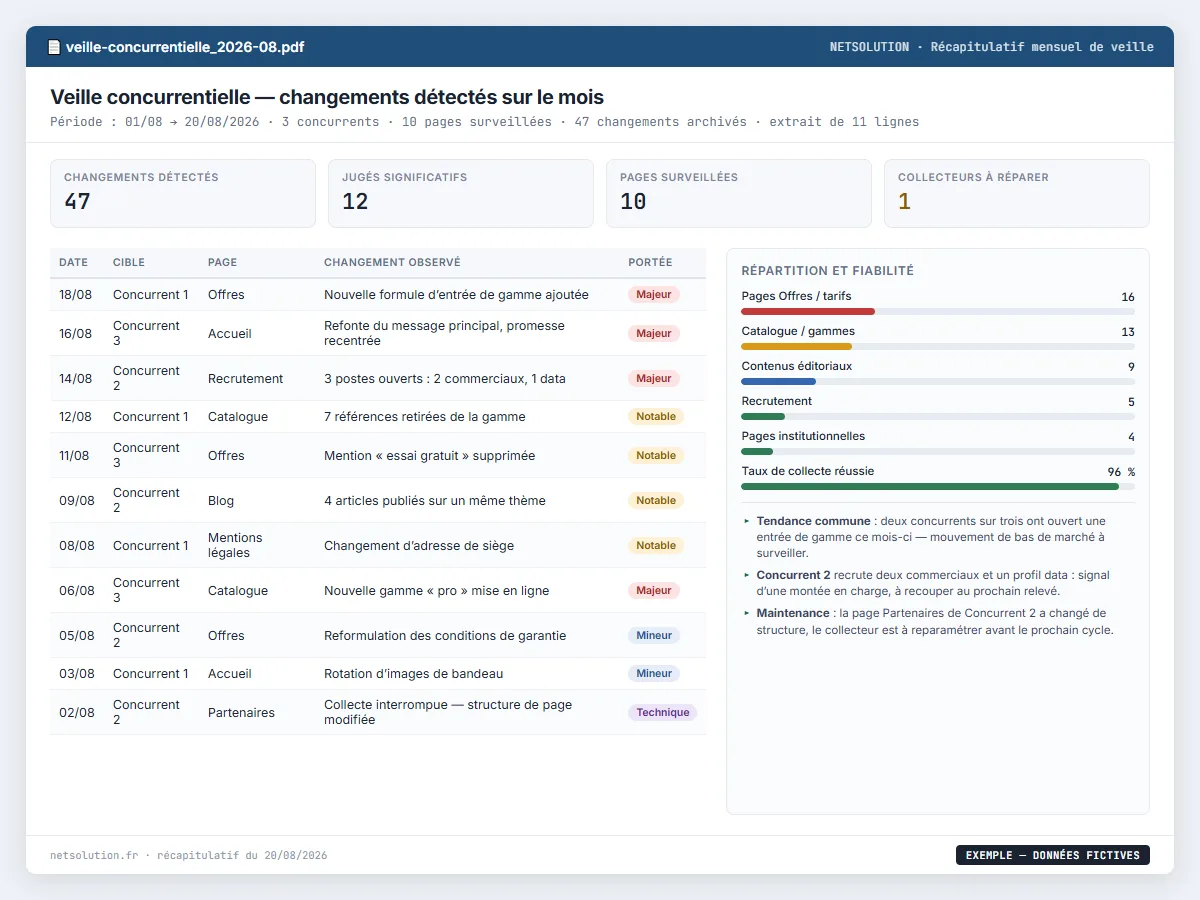Click the PAGE column header
This screenshot has height=900, width=1200.
click(222, 262)
